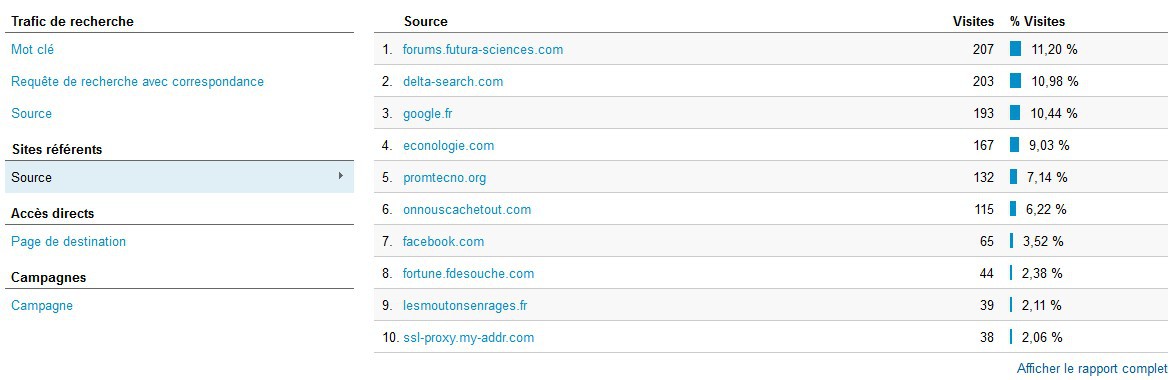Open forums.futura-sciences.com source

tap(483, 50)
